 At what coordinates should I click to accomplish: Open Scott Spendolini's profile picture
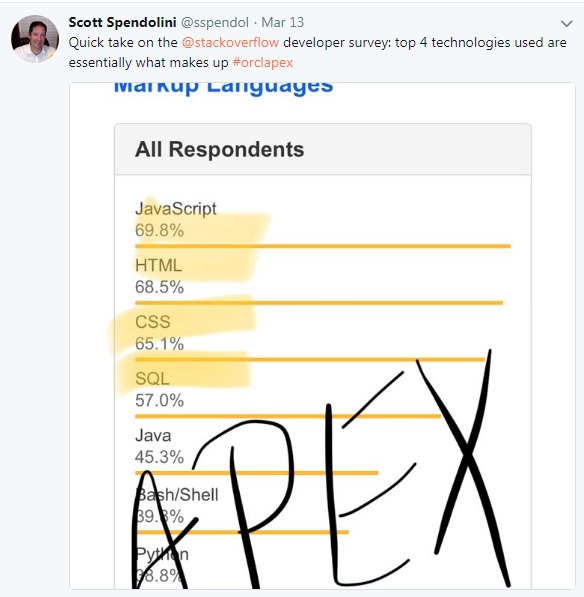[35, 38]
